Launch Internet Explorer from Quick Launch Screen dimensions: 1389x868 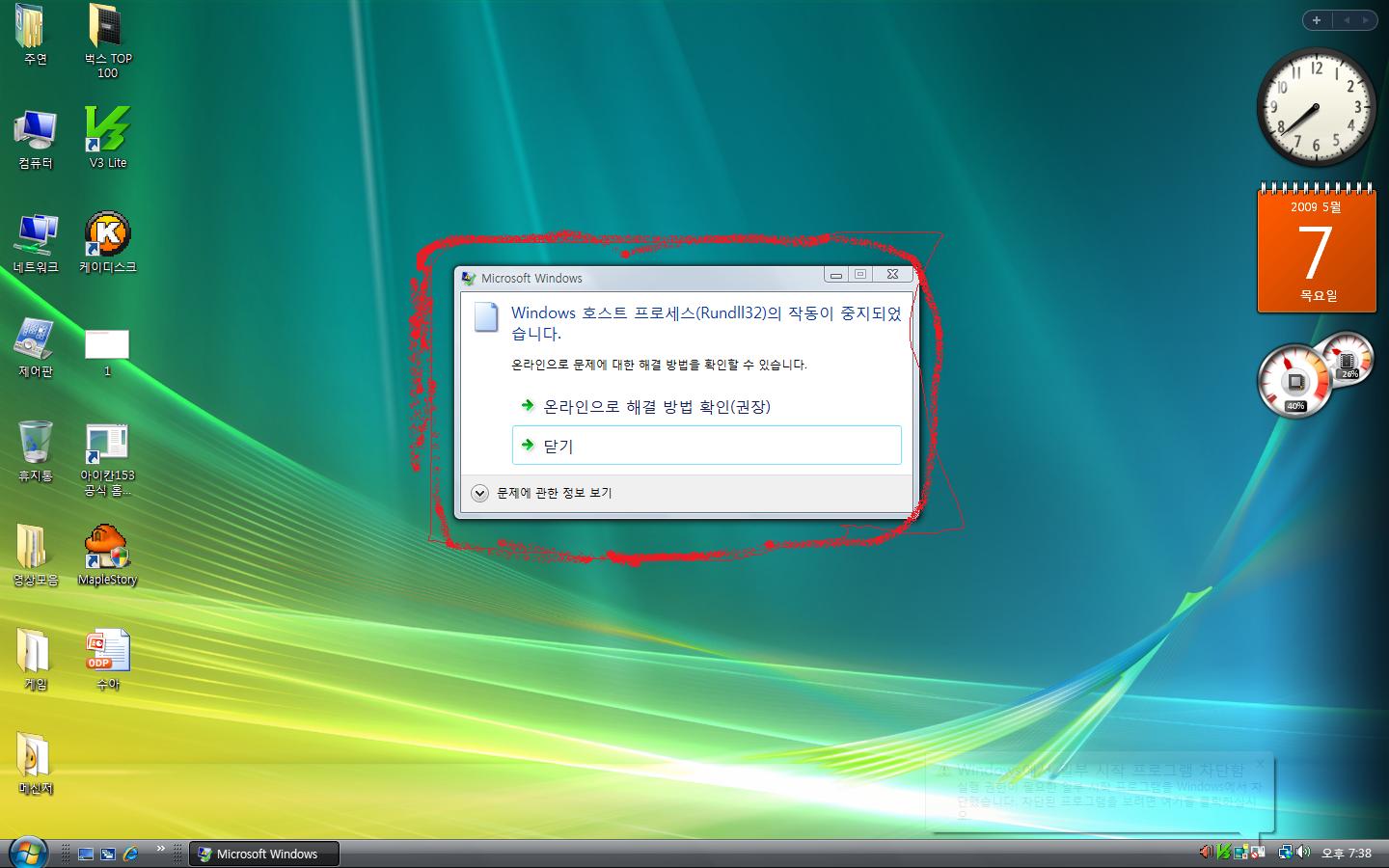click(130, 854)
